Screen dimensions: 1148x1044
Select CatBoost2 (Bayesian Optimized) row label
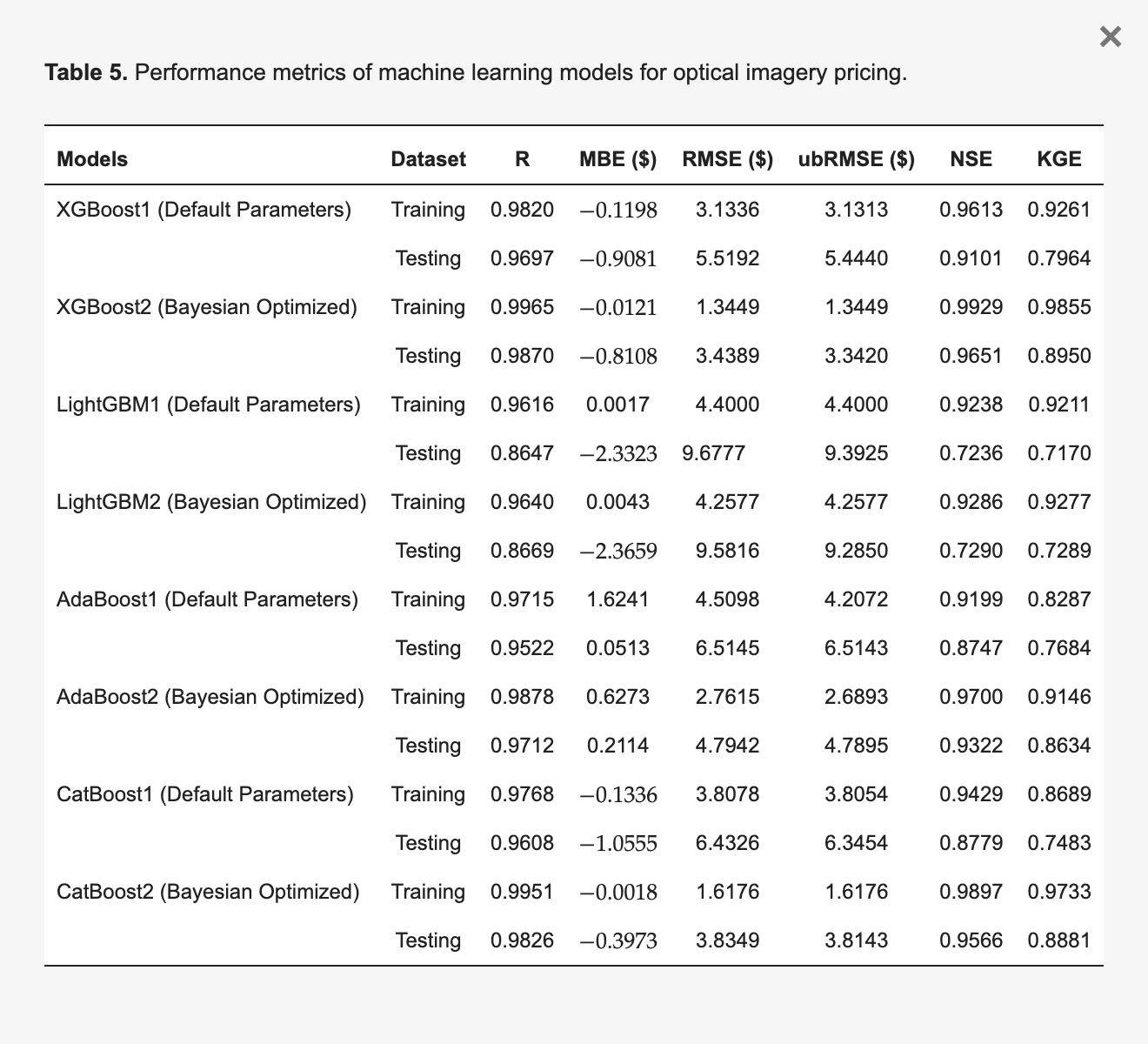[208, 892]
